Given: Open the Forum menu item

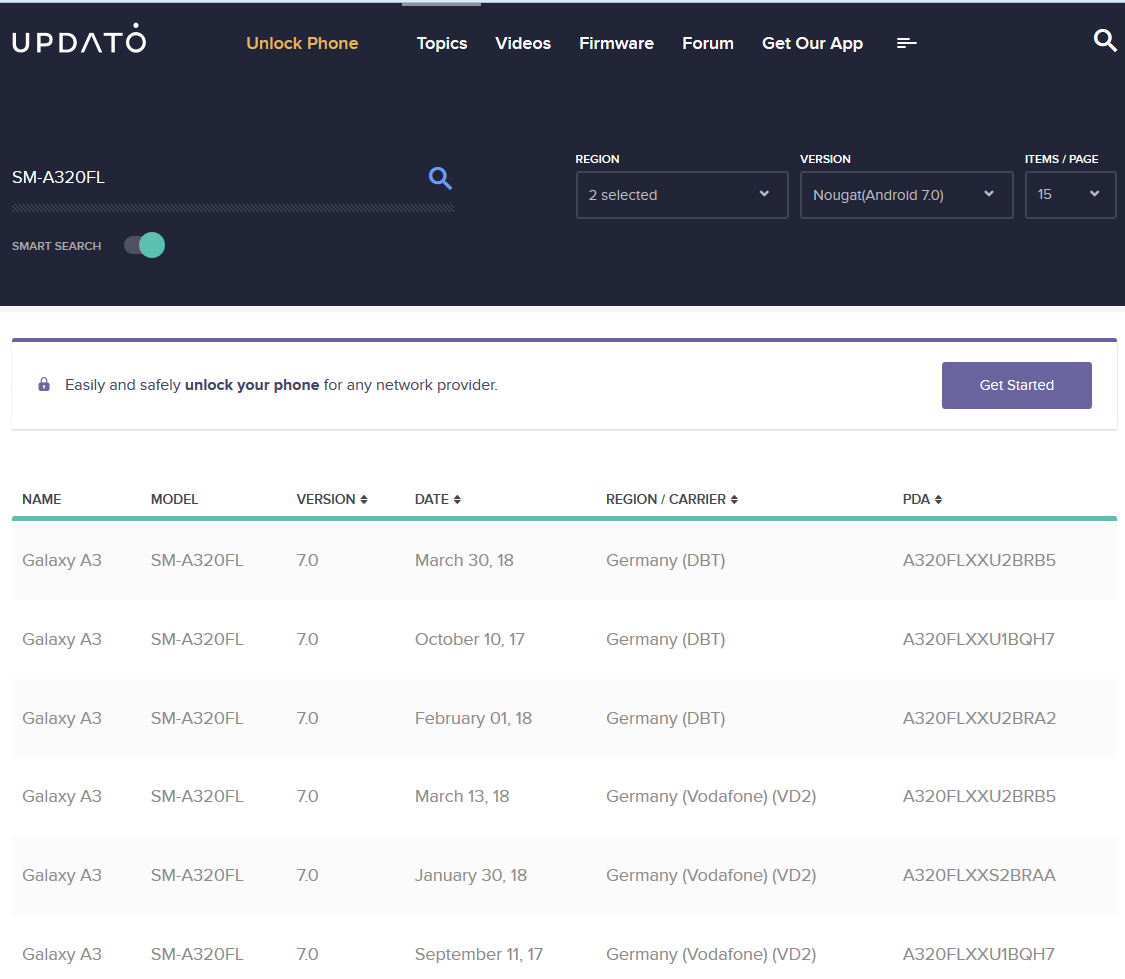Looking at the screenshot, I should click(x=707, y=43).
